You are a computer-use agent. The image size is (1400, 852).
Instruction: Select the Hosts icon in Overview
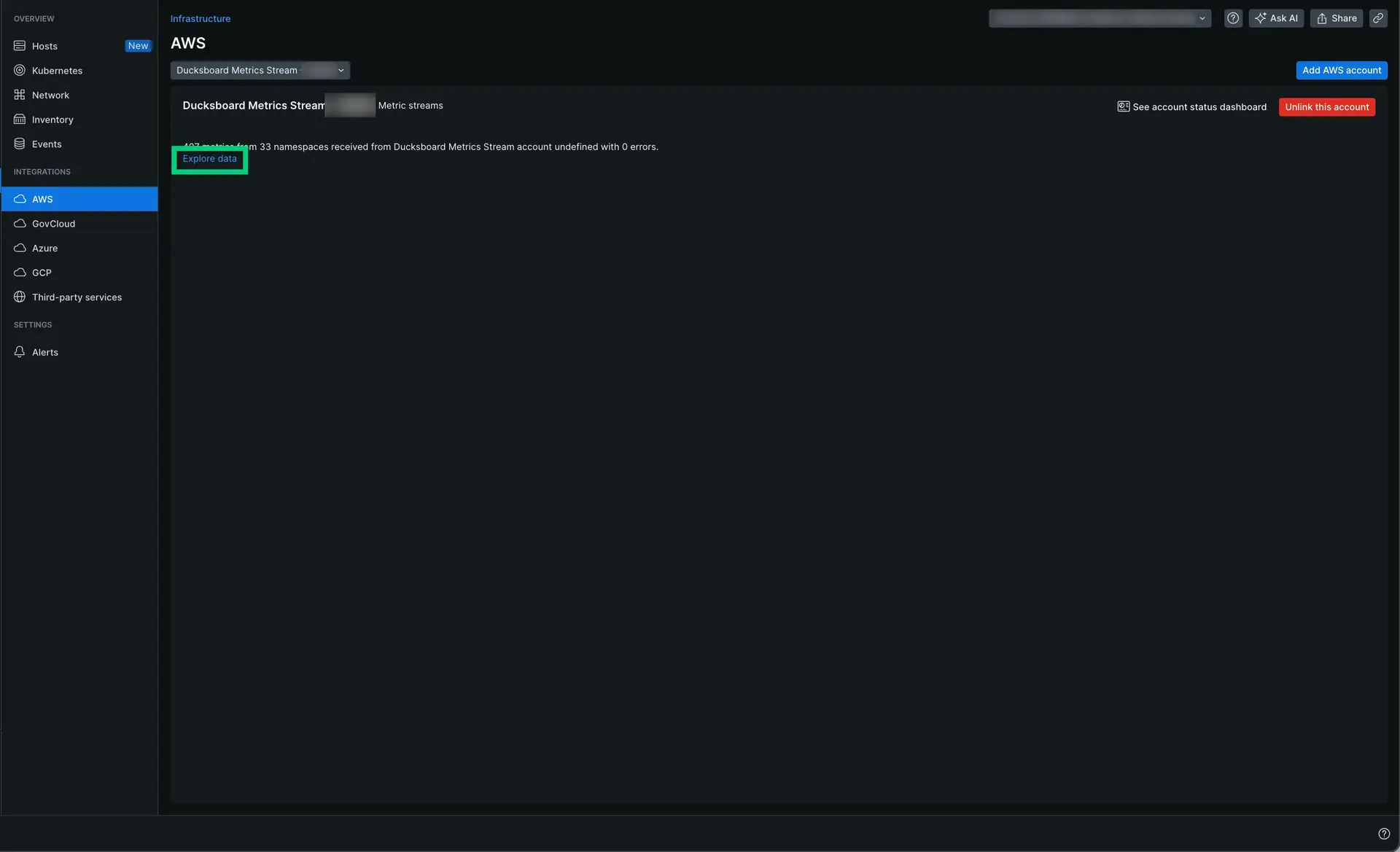pos(19,45)
